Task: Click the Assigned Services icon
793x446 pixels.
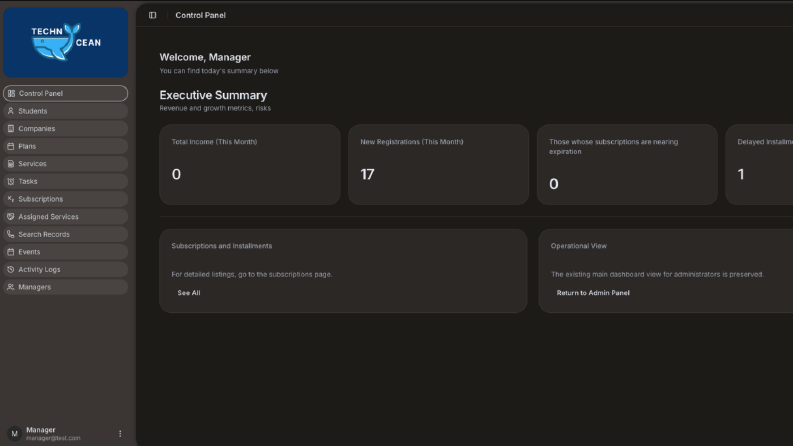Action: point(11,216)
